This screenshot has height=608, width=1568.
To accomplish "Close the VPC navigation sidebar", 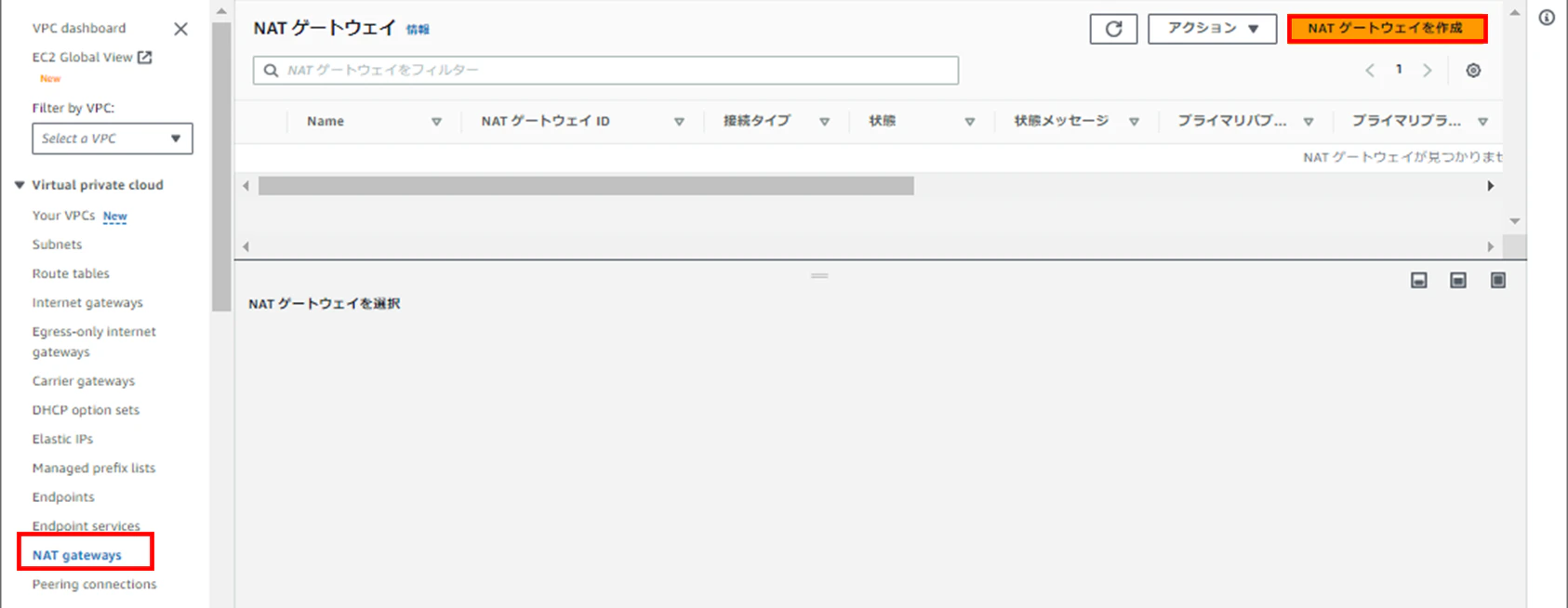I will [x=180, y=29].
